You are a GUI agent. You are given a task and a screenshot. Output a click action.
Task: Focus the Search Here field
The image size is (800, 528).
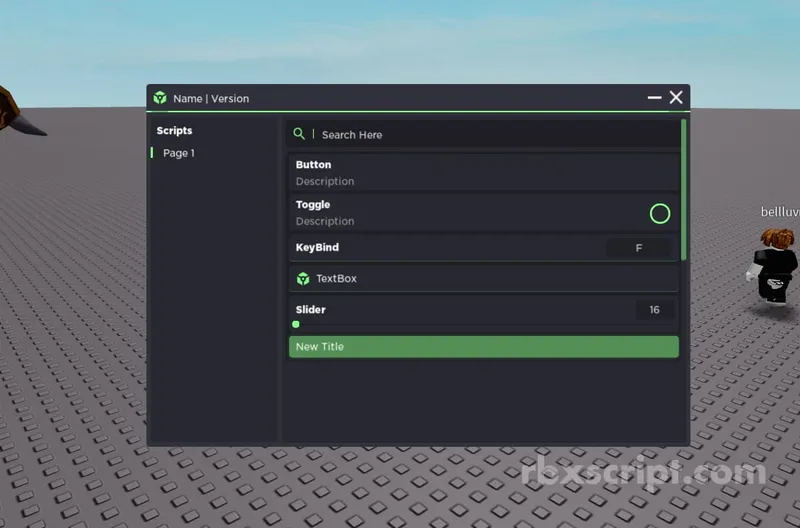click(483, 134)
